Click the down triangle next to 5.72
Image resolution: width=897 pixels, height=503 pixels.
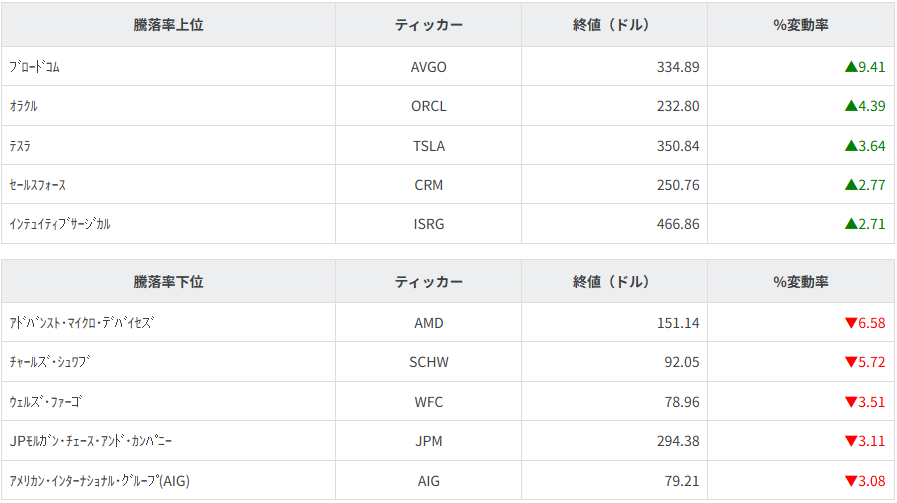851,362
